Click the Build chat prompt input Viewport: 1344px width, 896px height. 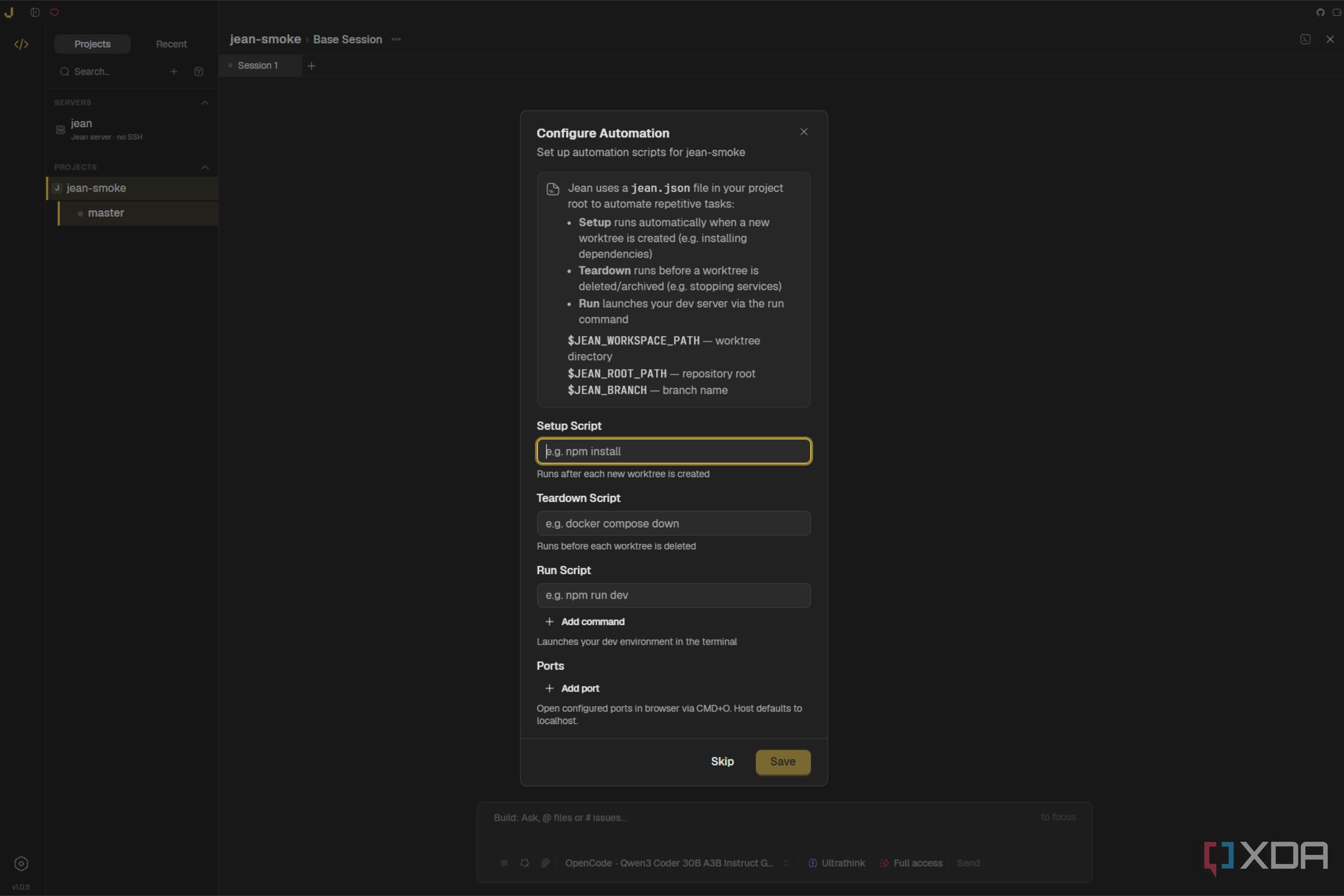(783, 818)
